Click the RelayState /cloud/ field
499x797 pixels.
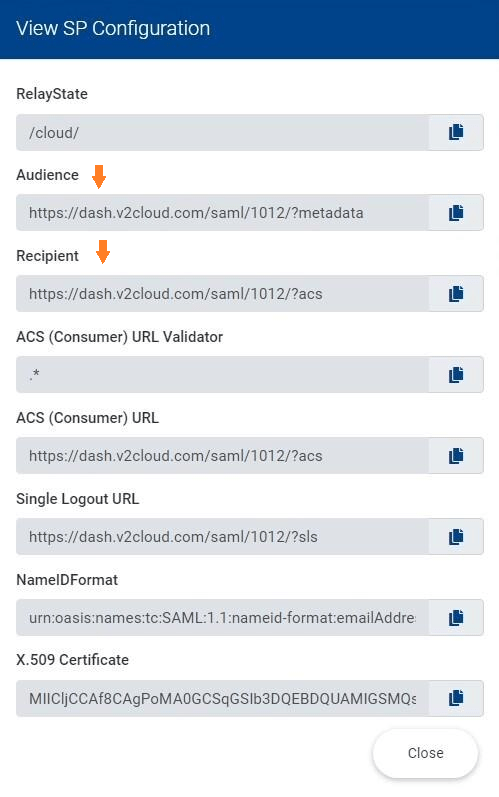(x=223, y=132)
